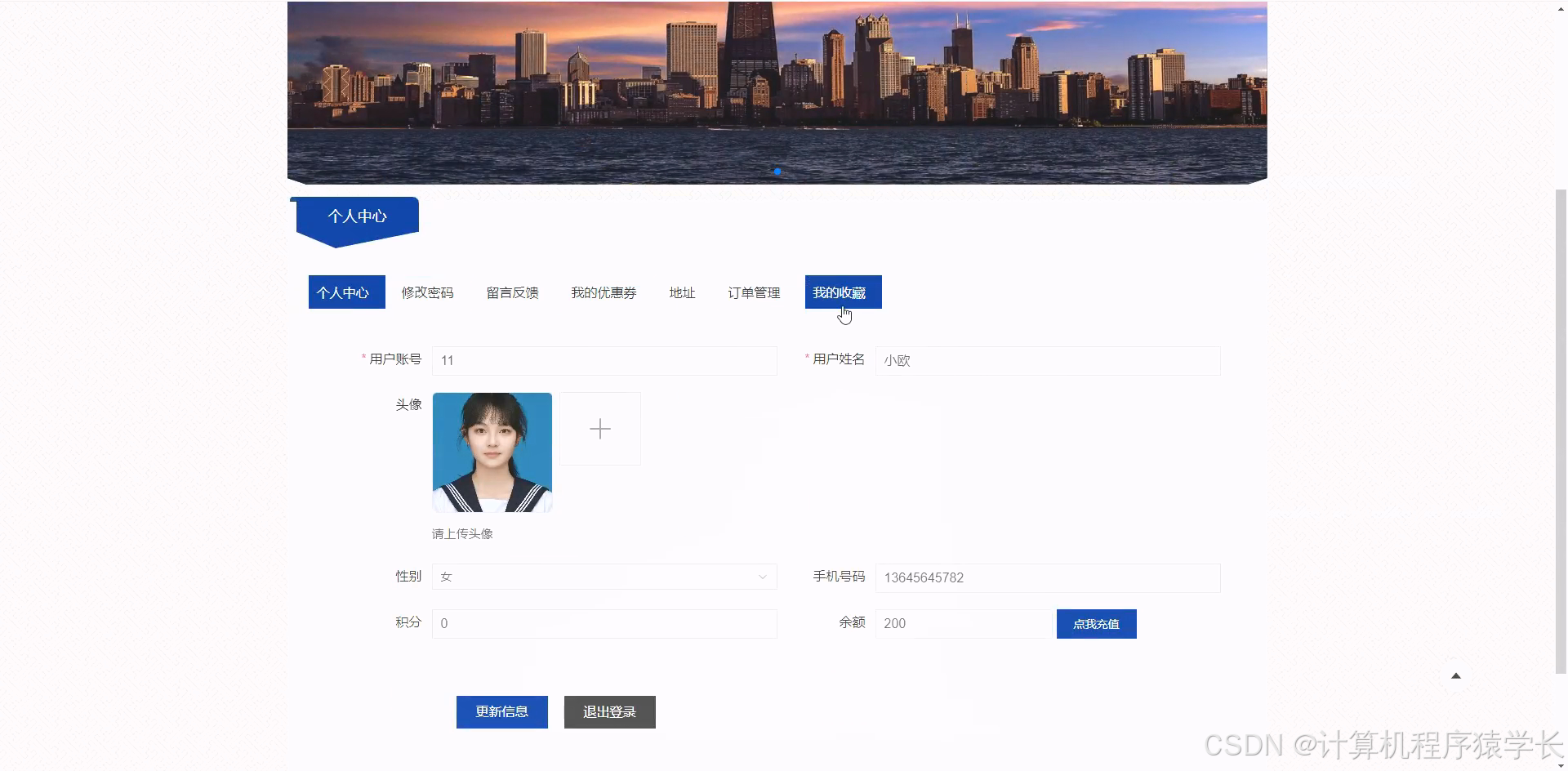This screenshot has width=1568, height=771.
Task: Select the carousel indicator dot
Action: (x=777, y=172)
